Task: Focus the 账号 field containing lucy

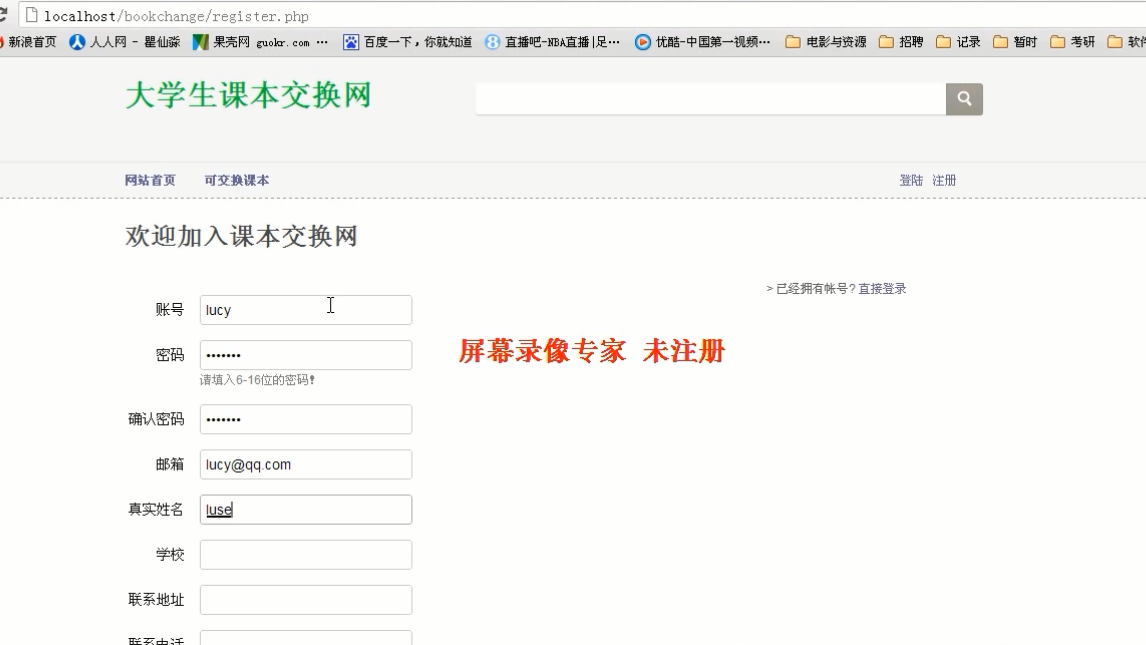Action: [306, 310]
